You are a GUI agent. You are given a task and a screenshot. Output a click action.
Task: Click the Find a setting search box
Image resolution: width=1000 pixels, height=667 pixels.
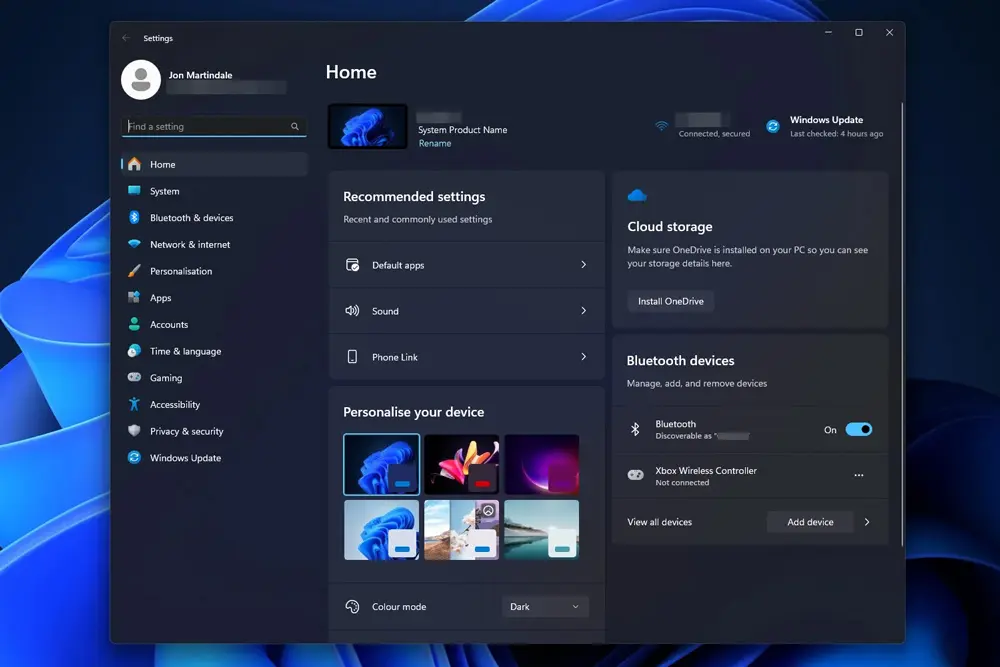tap(214, 126)
